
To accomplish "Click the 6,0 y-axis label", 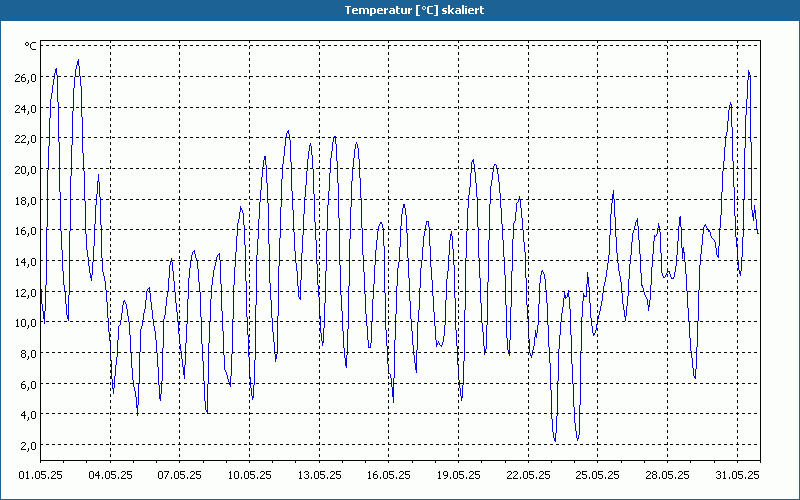I will [28, 384].
